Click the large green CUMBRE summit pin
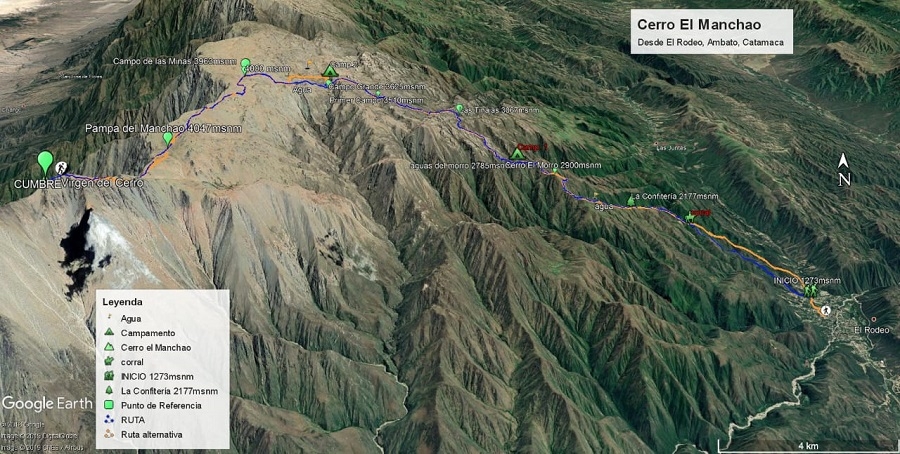The width and height of the screenshot is (900, 454). pyautogui.click(x=45, y=162)
